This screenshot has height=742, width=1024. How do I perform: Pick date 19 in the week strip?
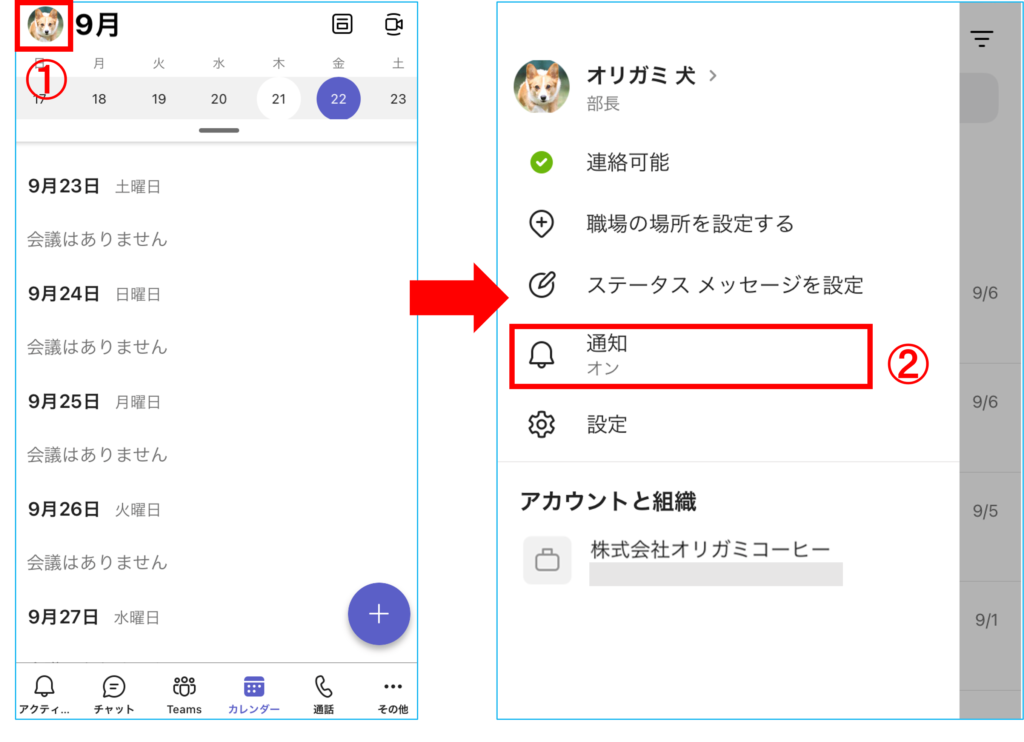(x=159, y=99)
